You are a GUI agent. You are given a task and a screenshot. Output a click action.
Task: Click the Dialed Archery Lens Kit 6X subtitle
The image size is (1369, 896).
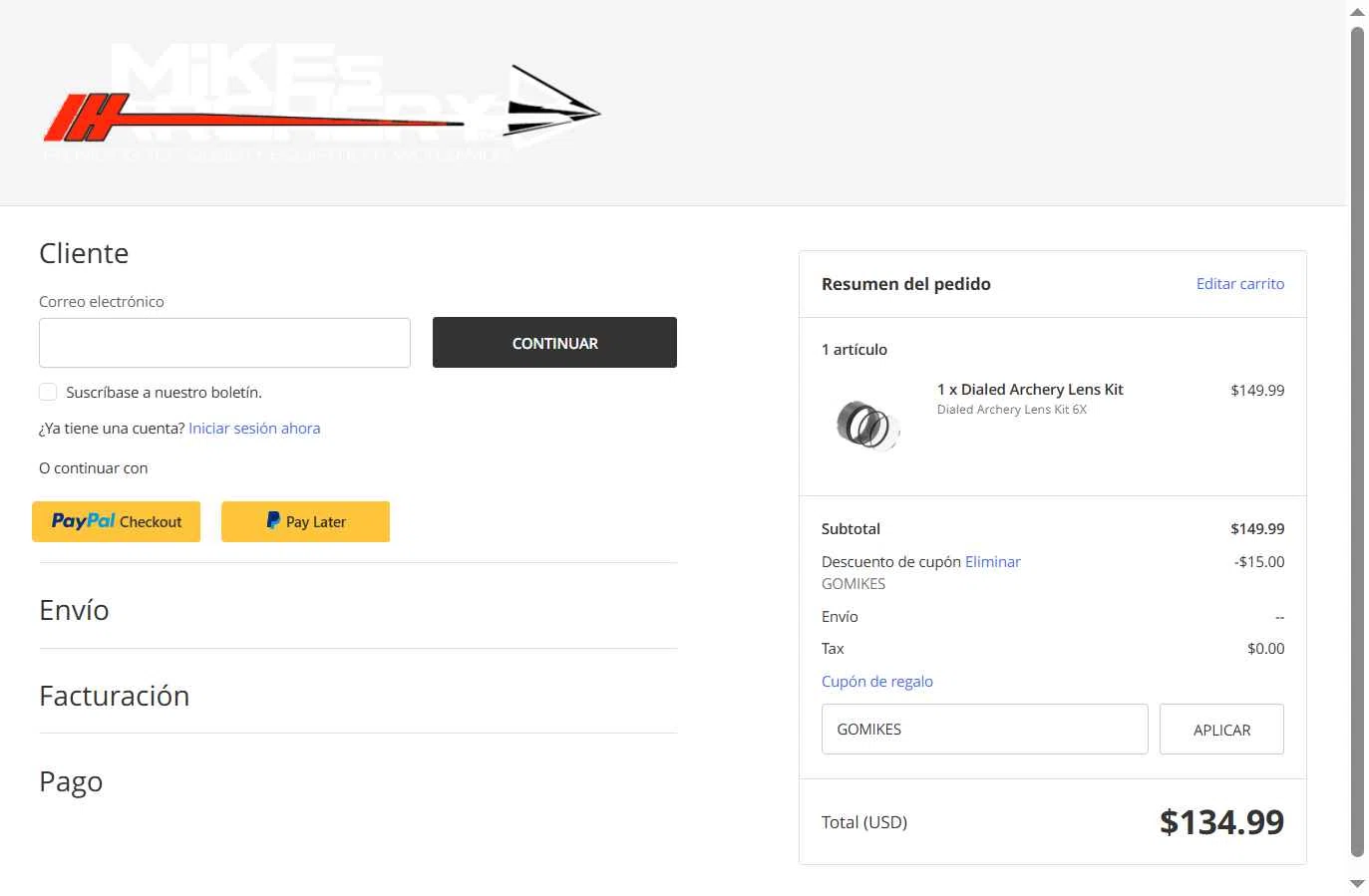click(x=1012, y=410)
